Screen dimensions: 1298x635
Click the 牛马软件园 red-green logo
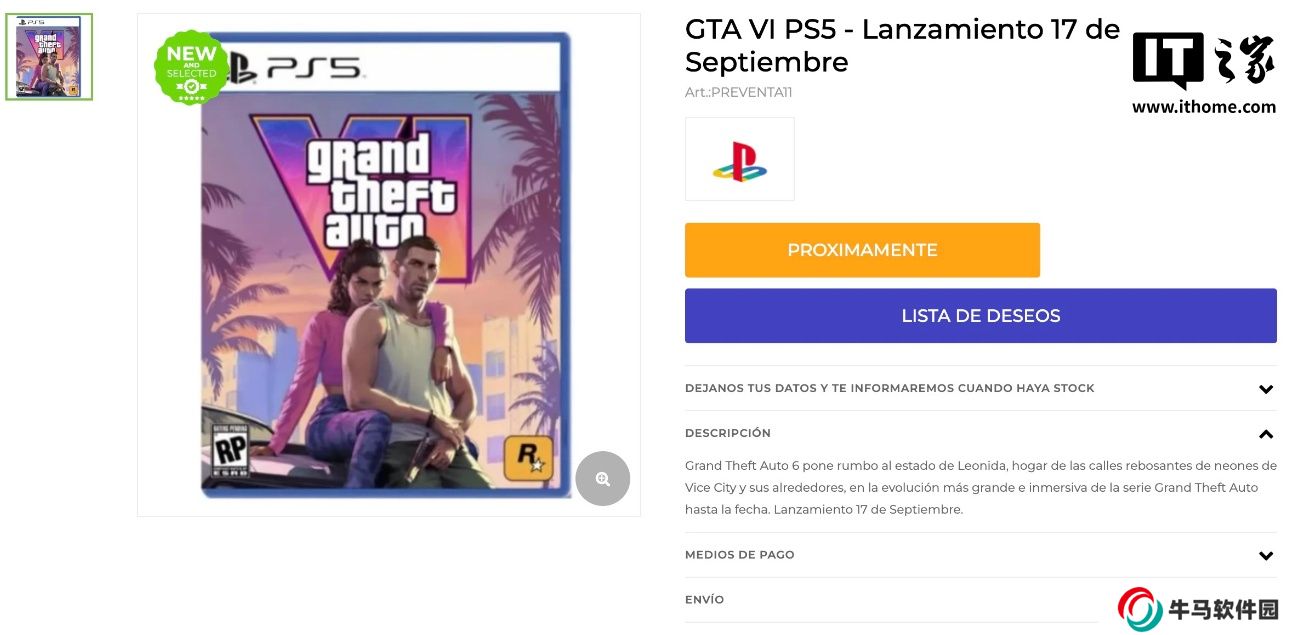1140,609
